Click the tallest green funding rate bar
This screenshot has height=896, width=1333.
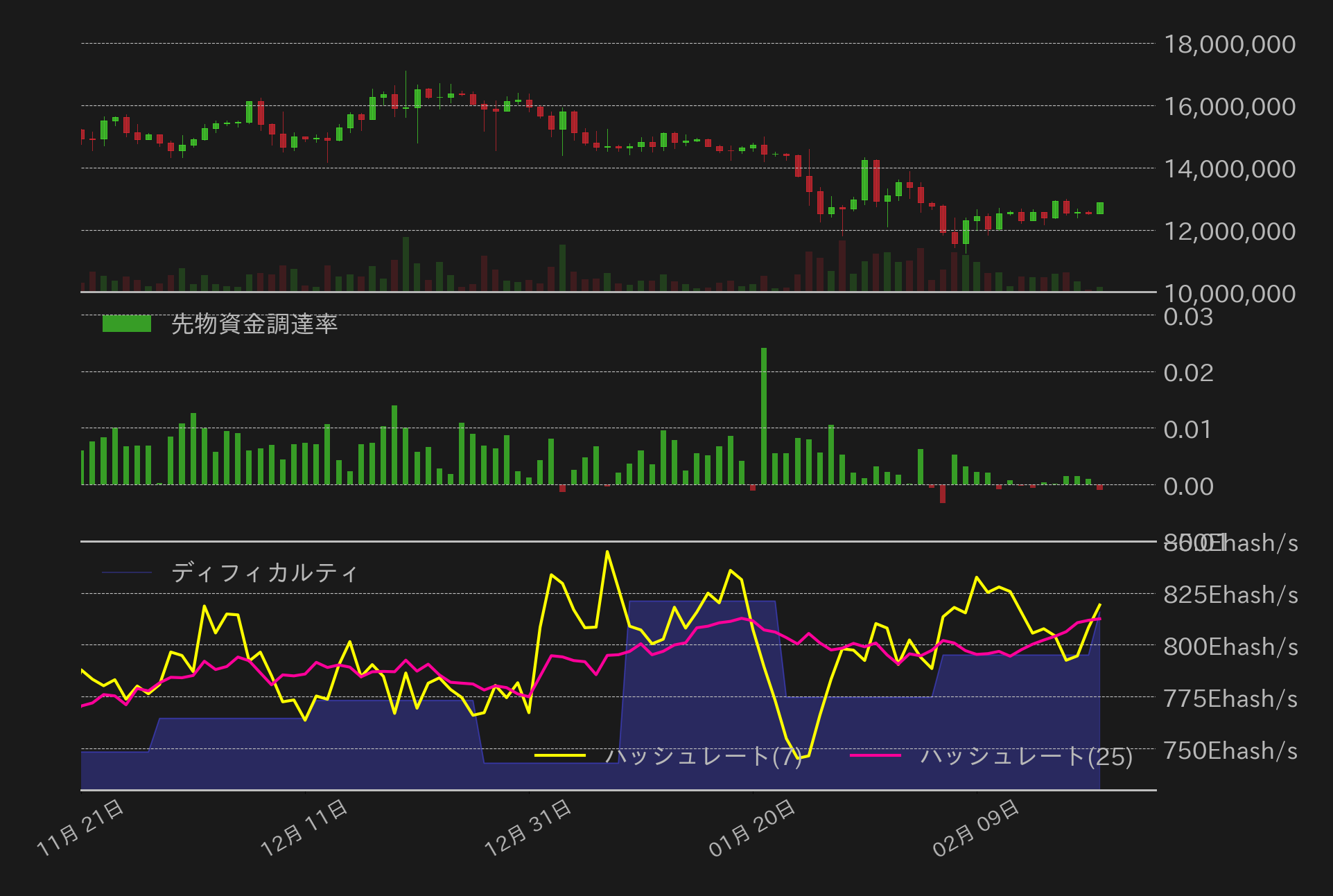tap(764, 416)
